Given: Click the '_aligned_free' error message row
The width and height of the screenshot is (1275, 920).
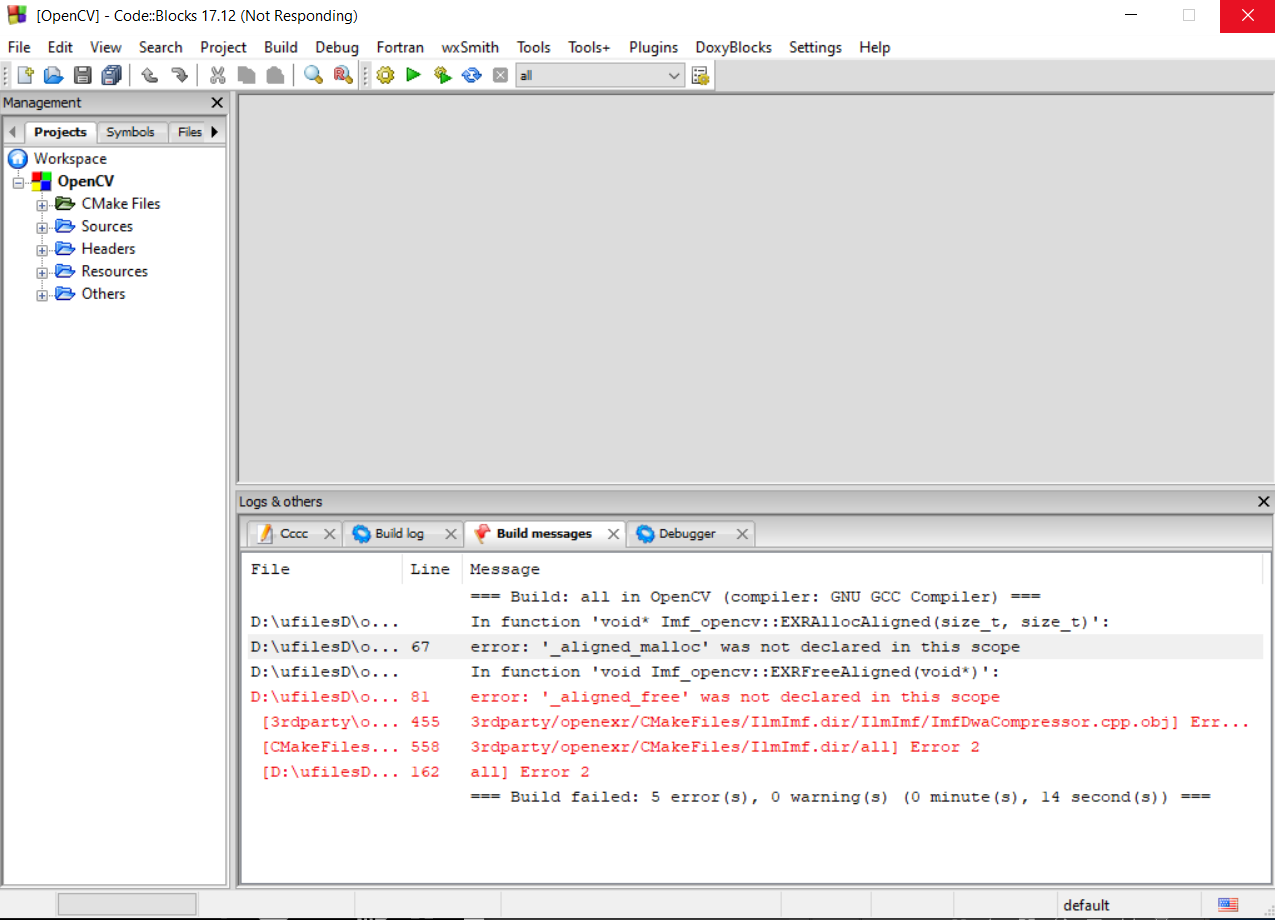Looking at the screenshot, I should [x=755, y=697].
